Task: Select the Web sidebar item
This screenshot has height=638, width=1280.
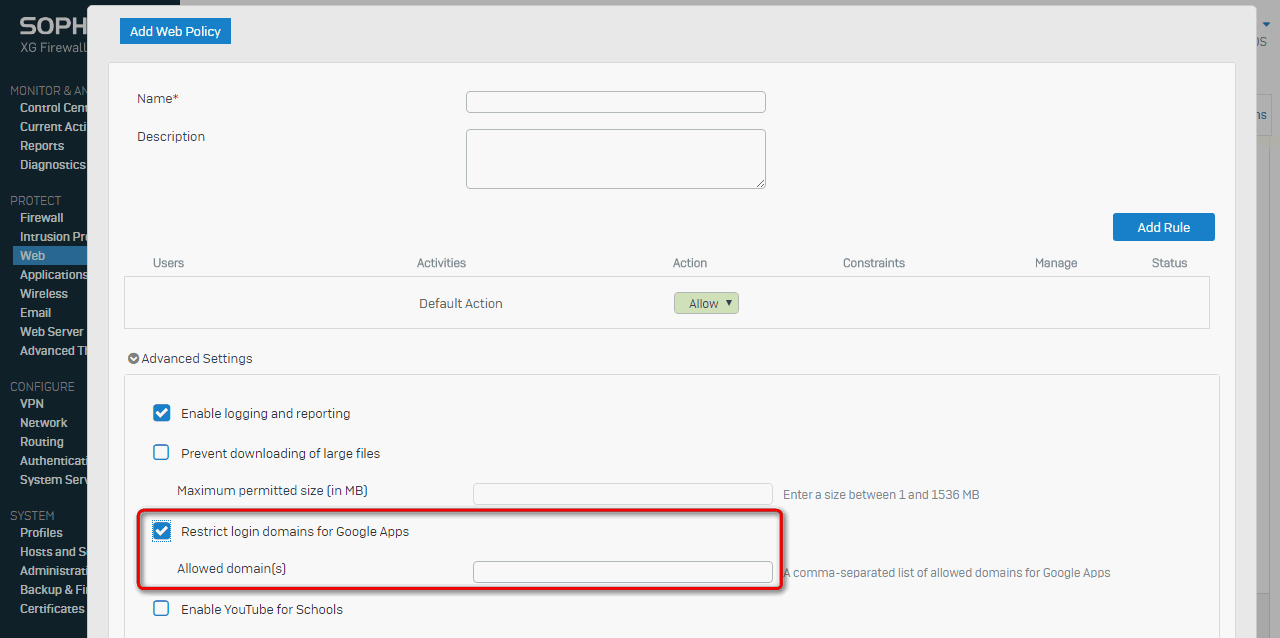Action: click(x=50, y=256)
